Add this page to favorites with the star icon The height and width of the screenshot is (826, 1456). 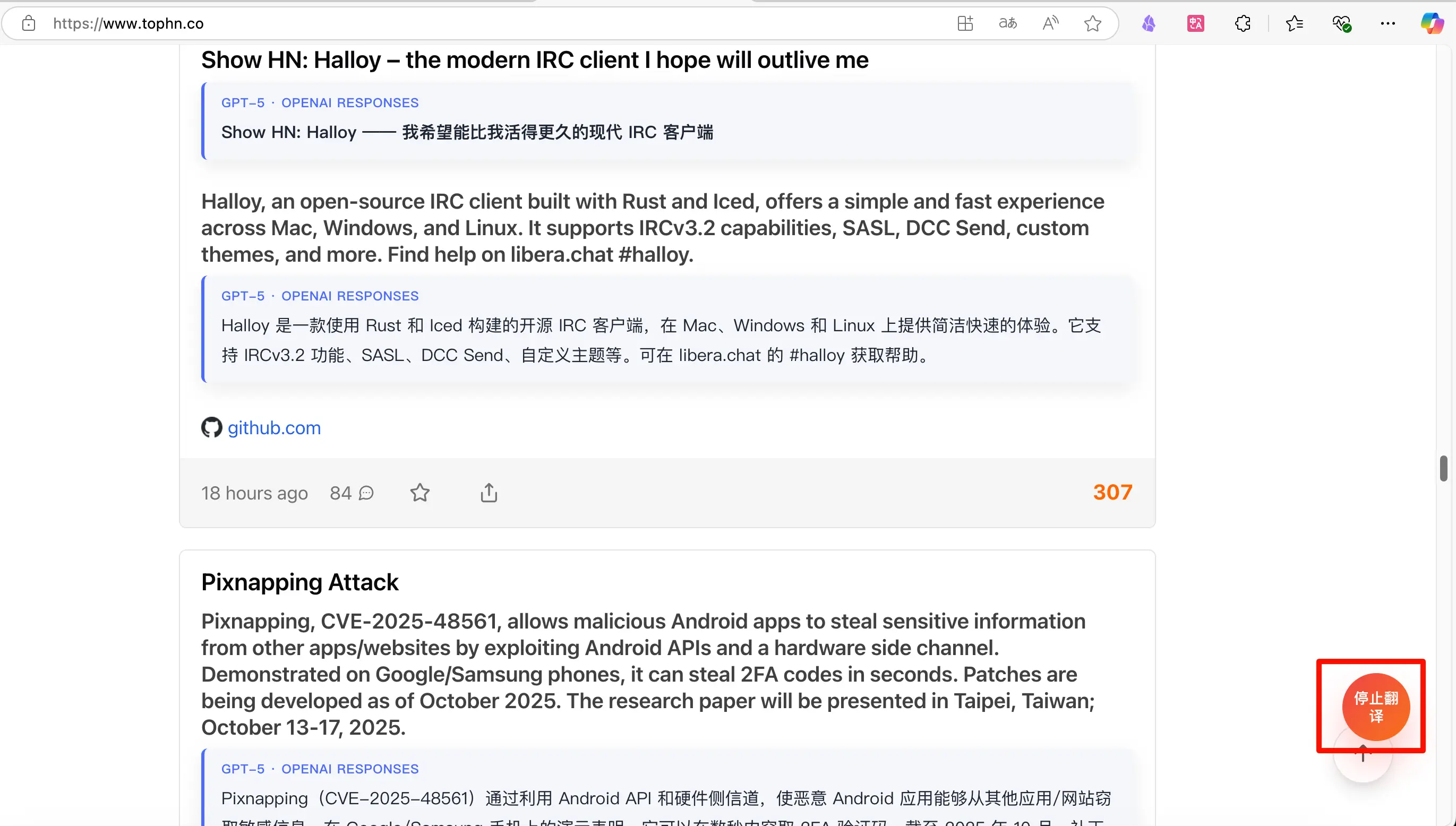click(1092, 23)
